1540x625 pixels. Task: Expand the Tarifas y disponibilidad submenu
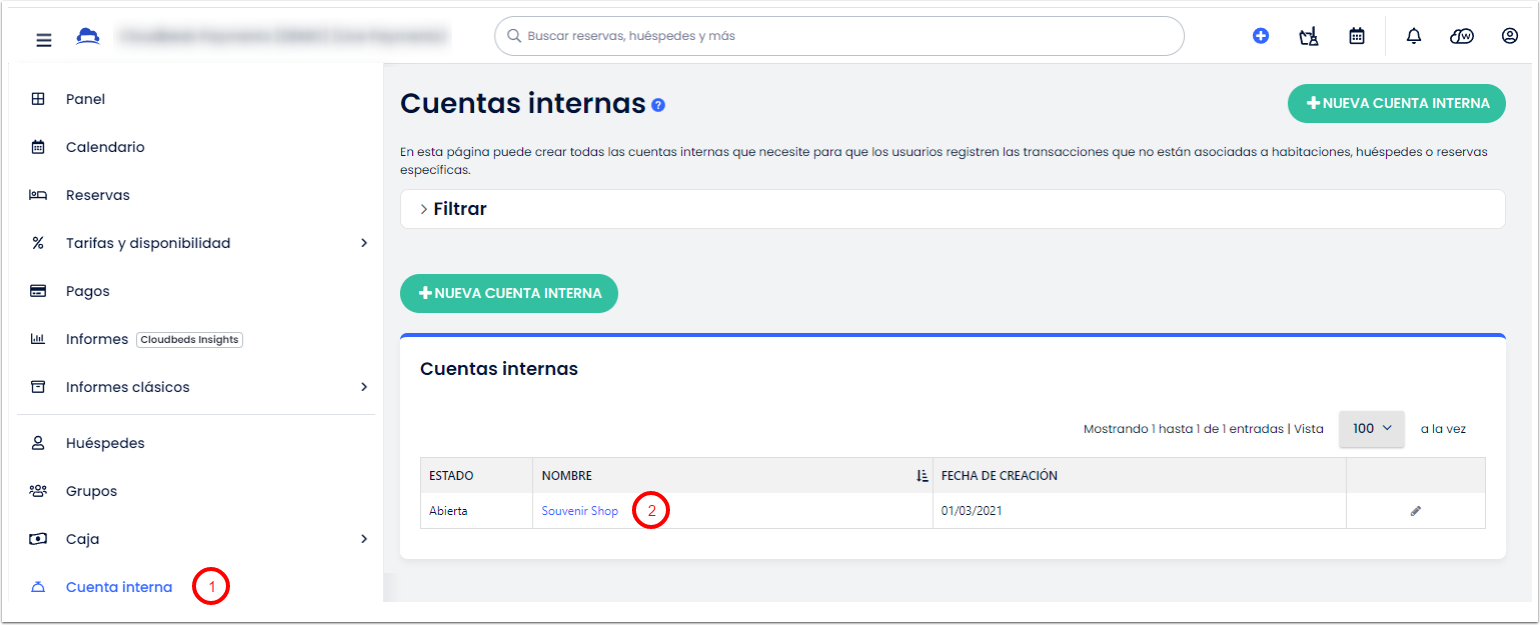click(364, 243)
